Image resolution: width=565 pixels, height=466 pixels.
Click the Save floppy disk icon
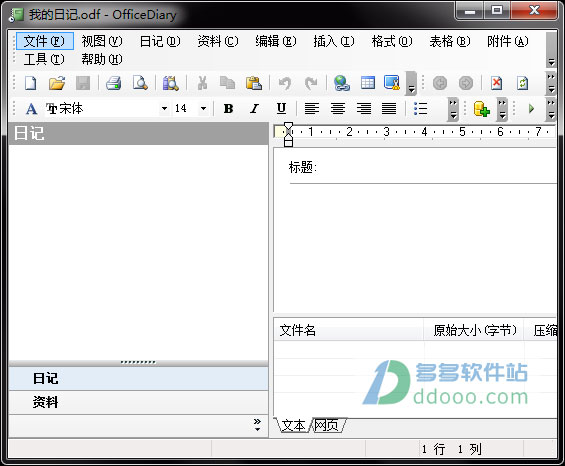click(83, 83)
